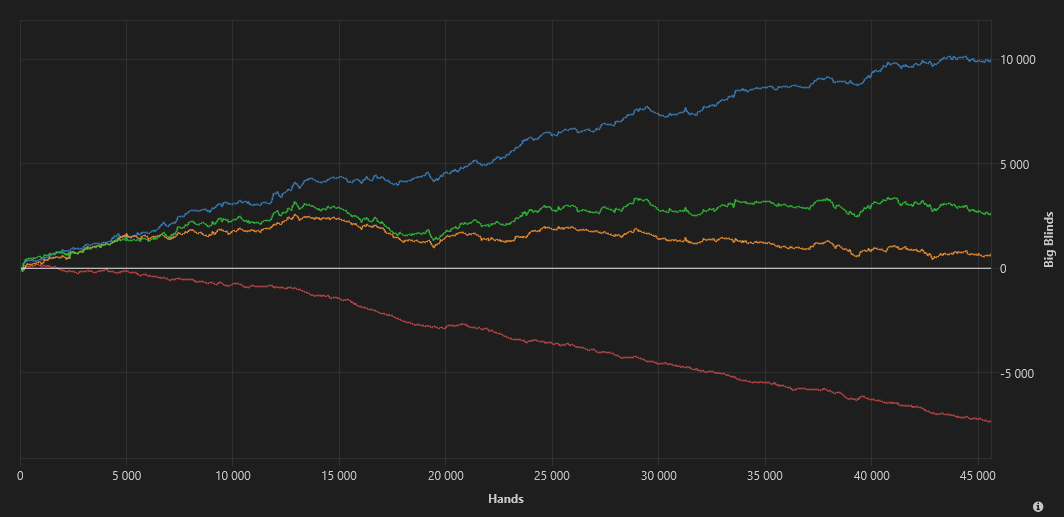Select the '10 000' y-axis label
1064x517 pixels.
point(1017,60)
